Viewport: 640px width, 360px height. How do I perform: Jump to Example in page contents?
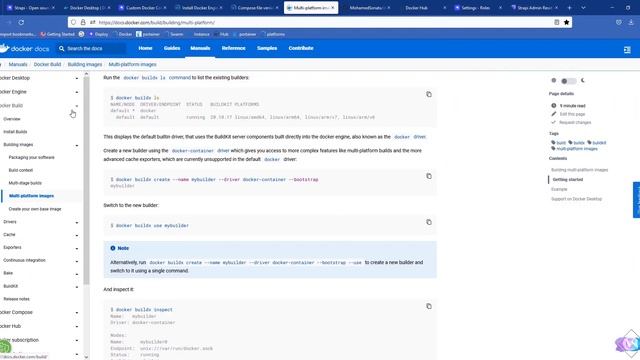[x=559, y=189]
